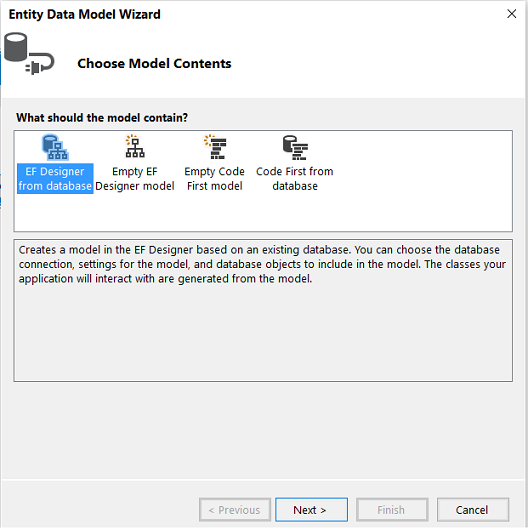Click the 'Choose Model Contents' heading

click(154, 64)
